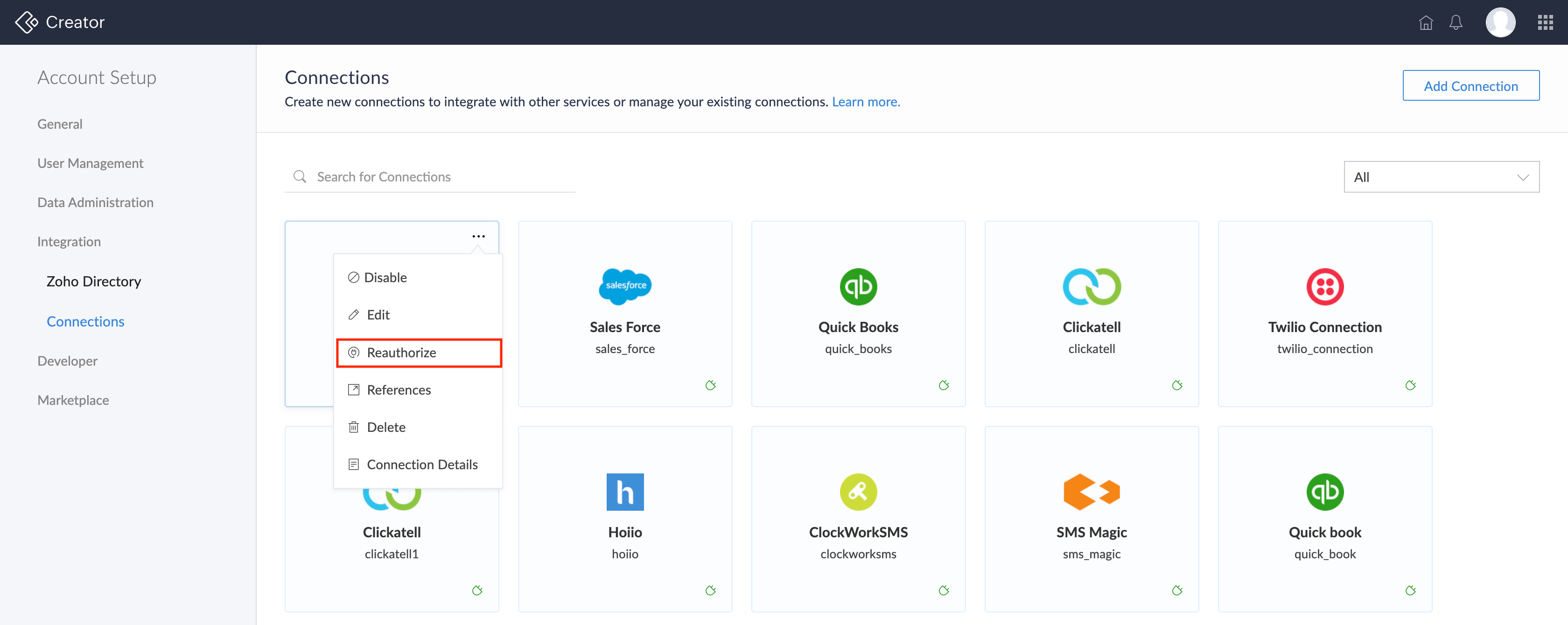Click the Quick book logo icon
This screenshot has height=625, width=1568.
pos(1324,492)
